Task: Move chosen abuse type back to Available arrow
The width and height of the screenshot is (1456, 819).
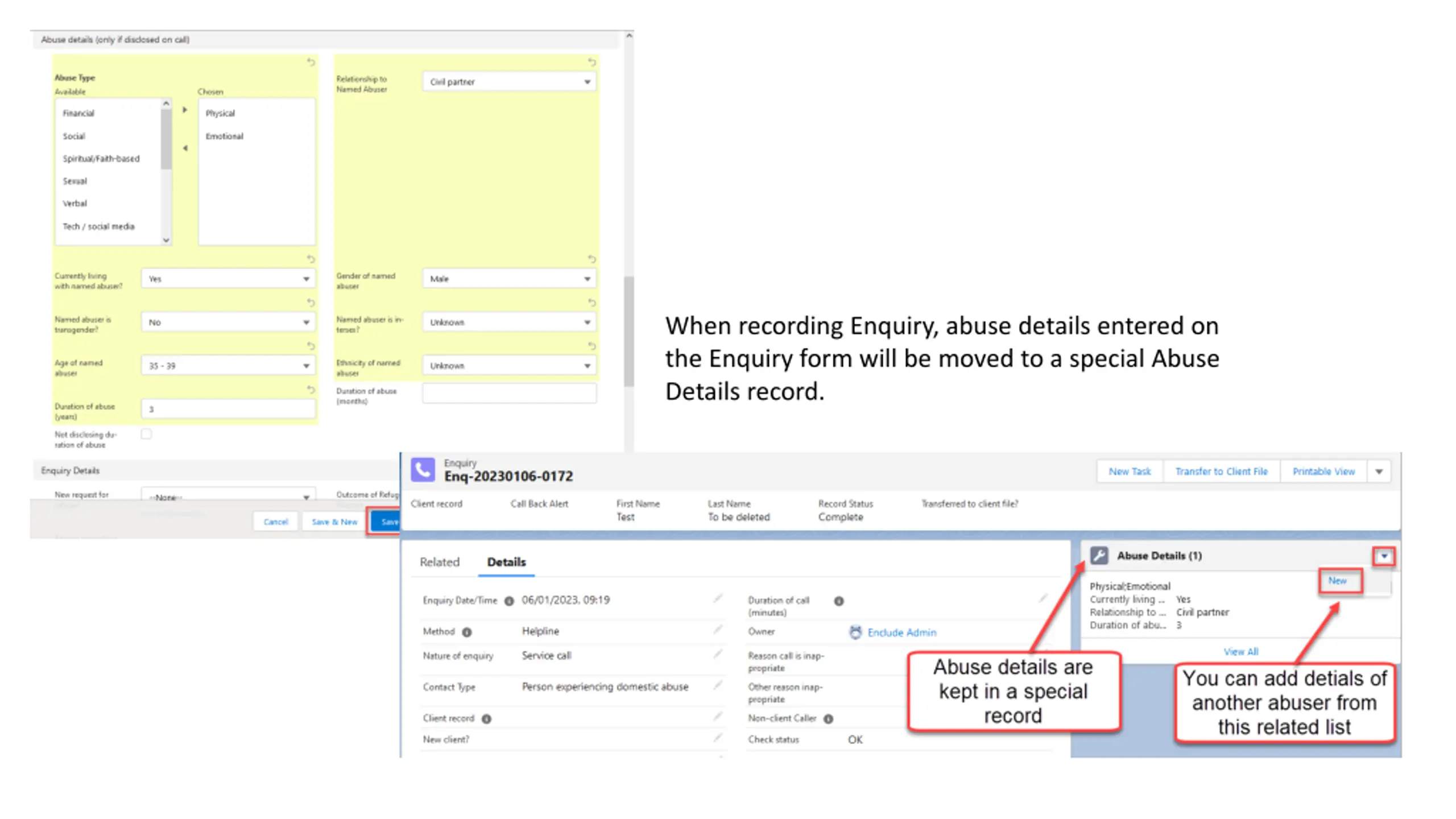Action: 185,148
